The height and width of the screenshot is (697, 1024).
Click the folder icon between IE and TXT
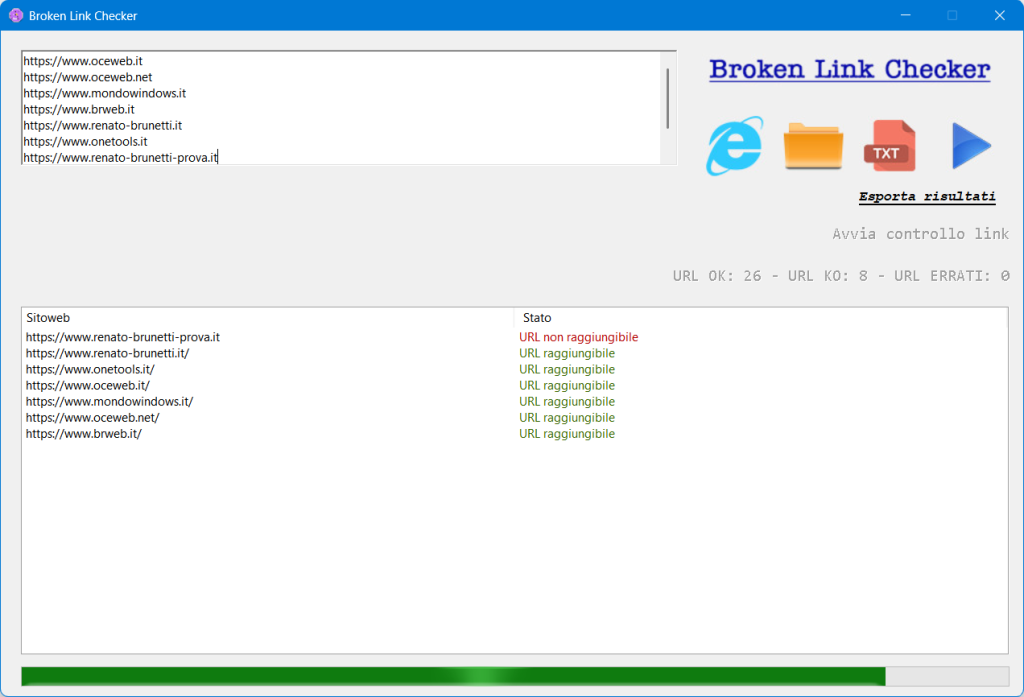[x=813, y=146]
